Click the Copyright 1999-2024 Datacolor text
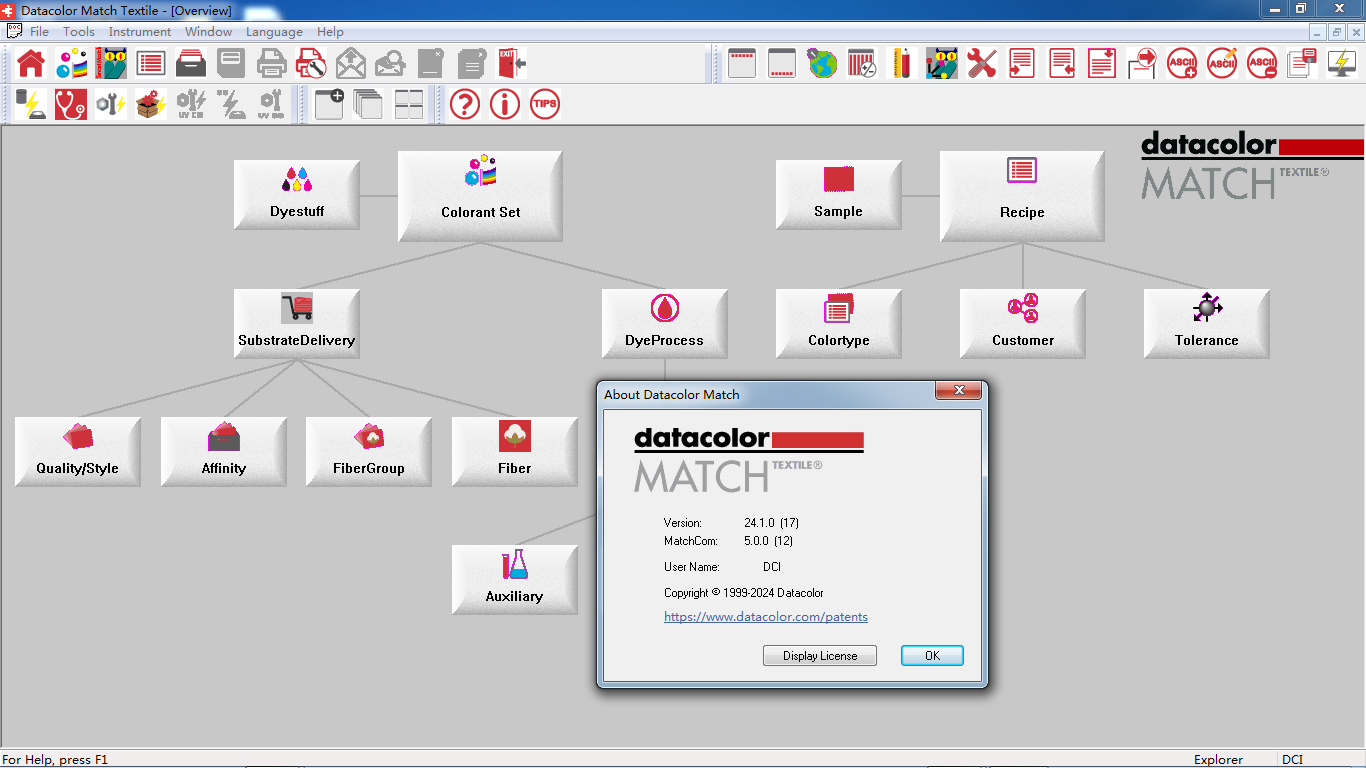 point(744,593)
